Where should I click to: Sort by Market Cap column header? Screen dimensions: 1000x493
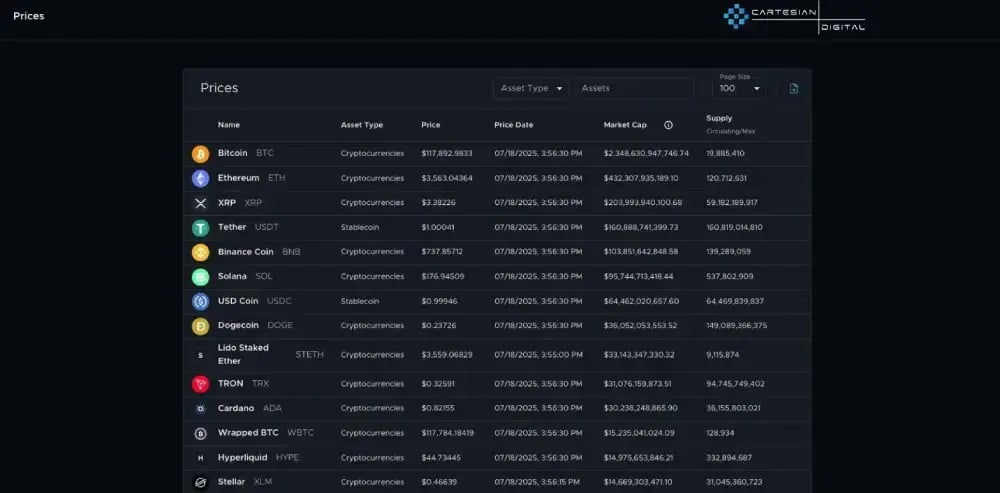[x=625, y=125]
